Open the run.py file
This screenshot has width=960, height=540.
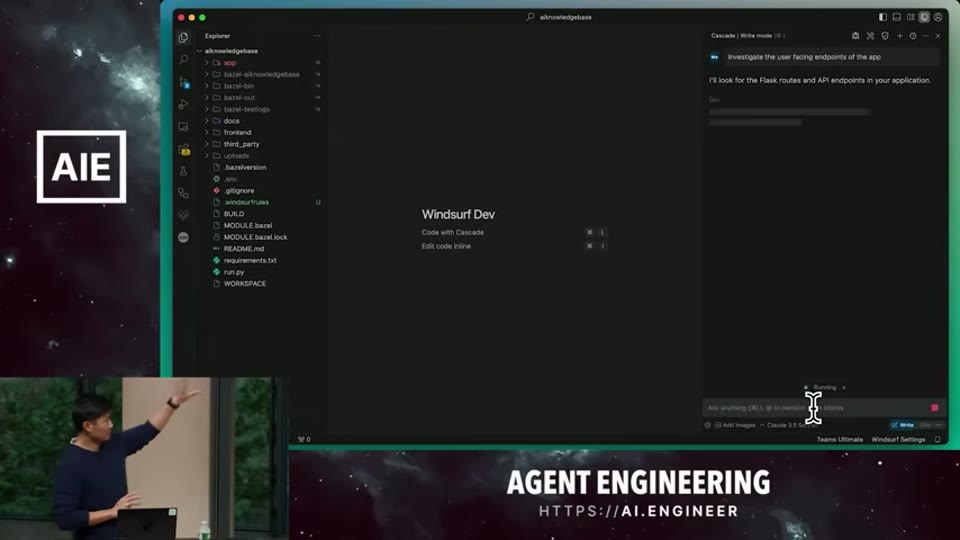(x=234, y=272)
